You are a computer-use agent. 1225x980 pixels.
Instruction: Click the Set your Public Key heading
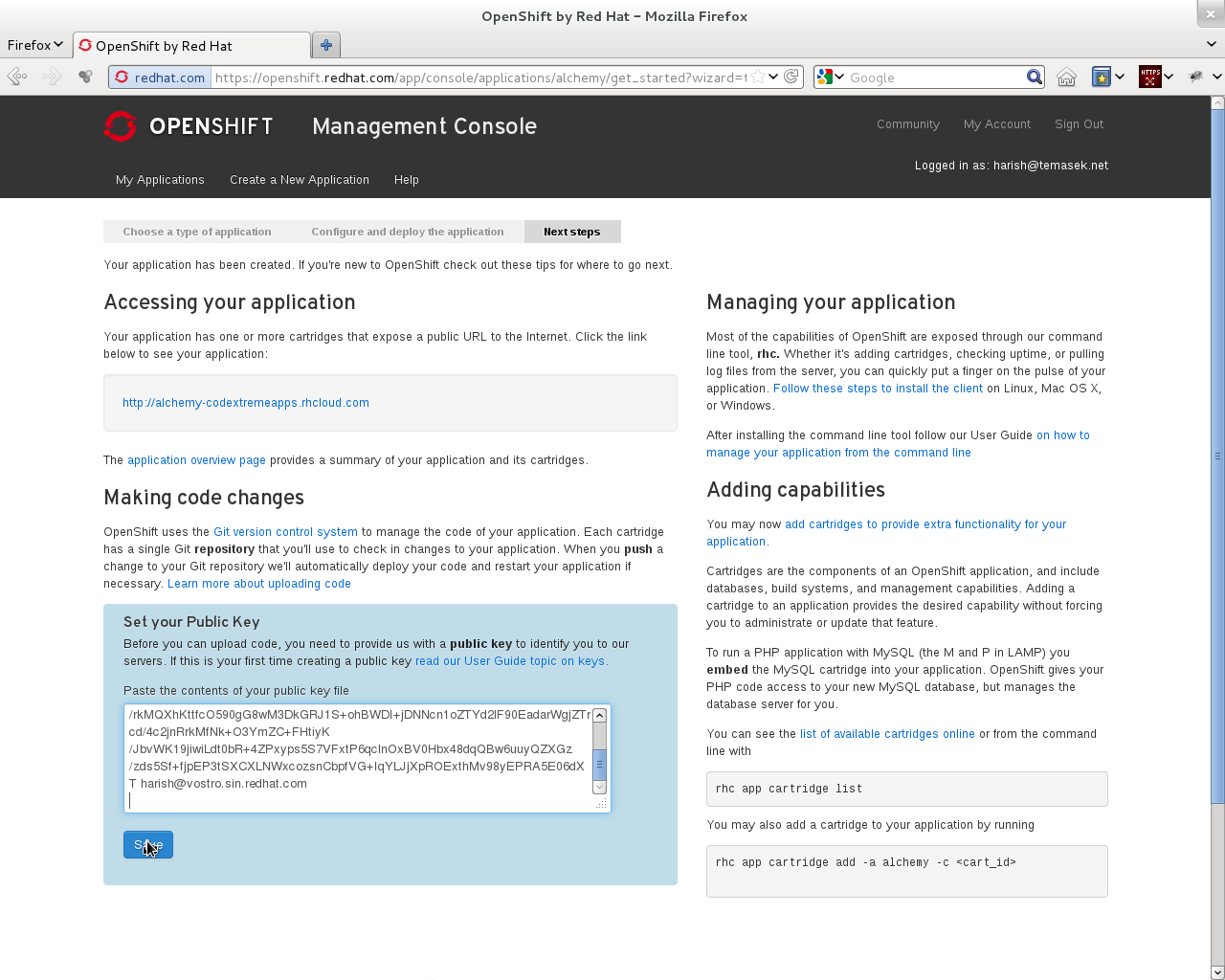pos(191,622)
